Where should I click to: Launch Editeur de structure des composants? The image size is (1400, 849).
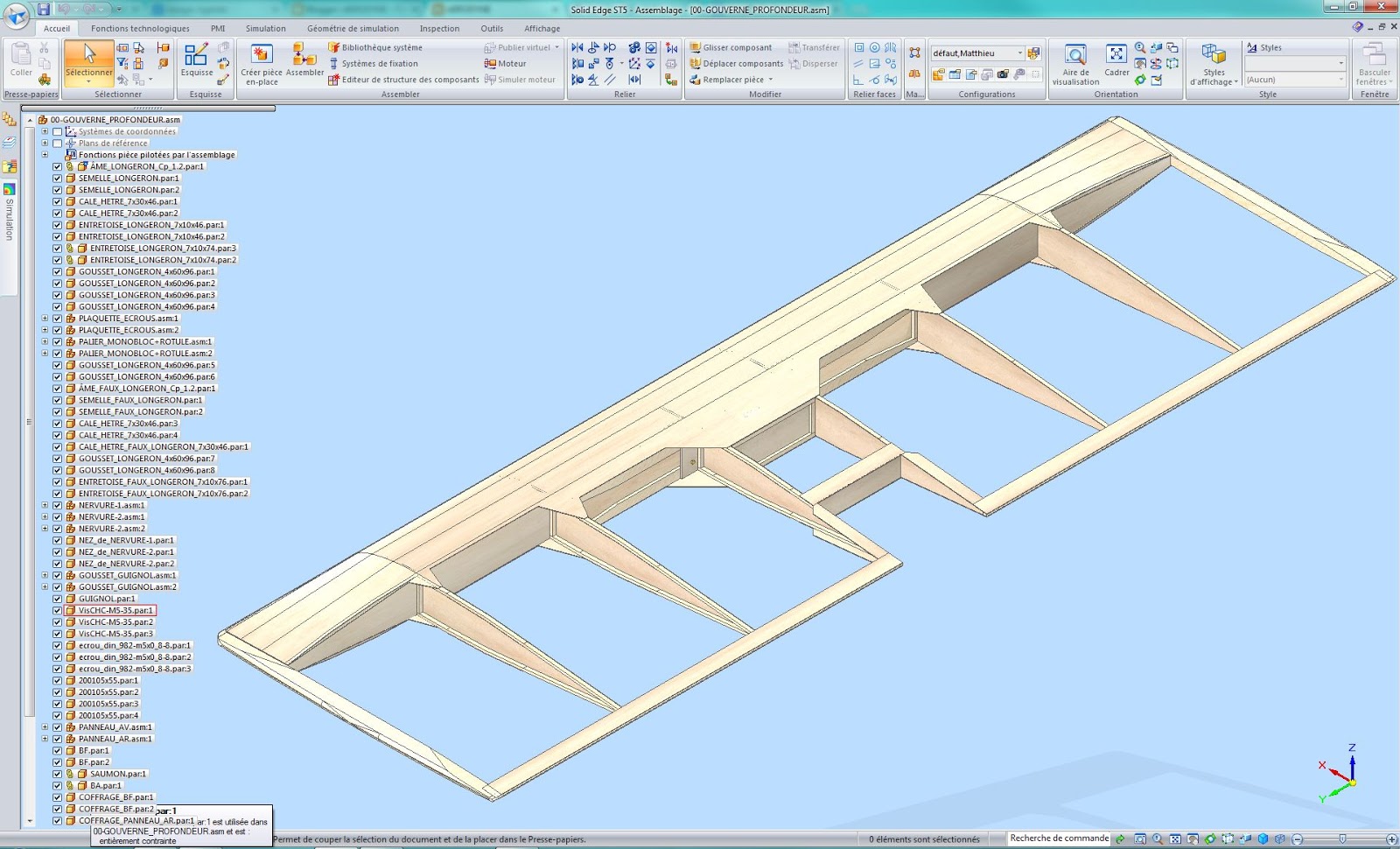tap(404, 79)
